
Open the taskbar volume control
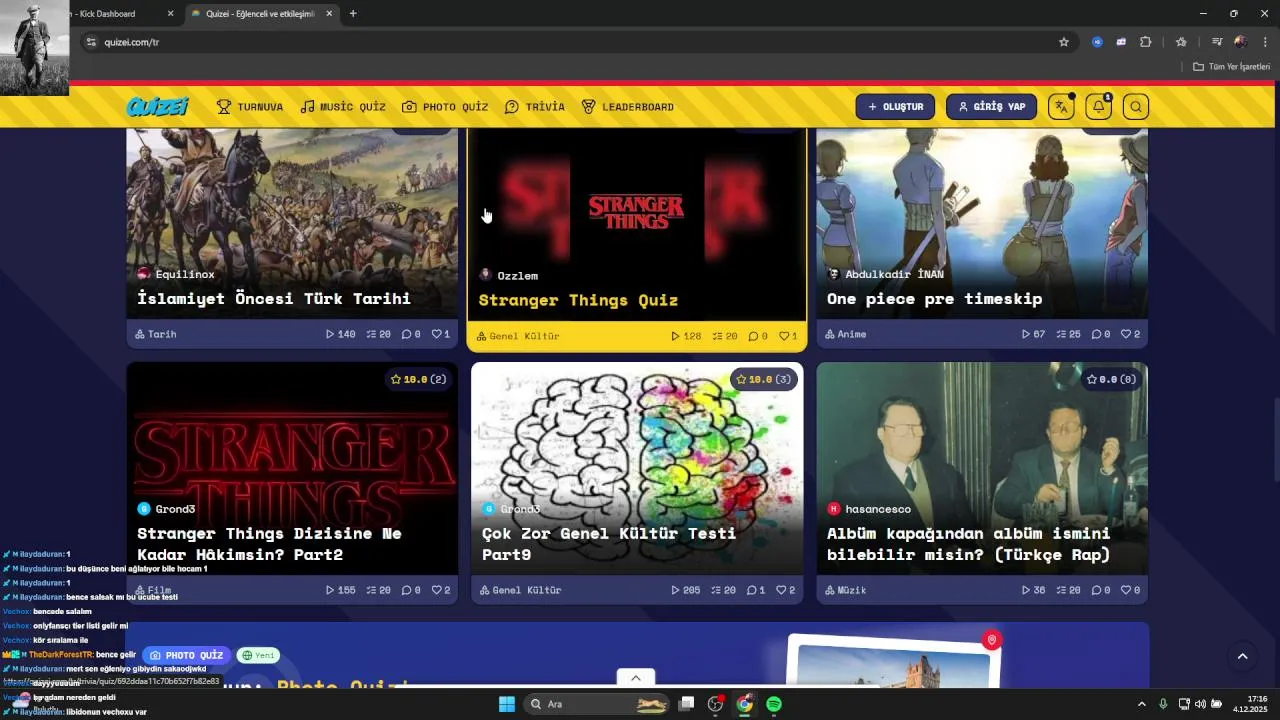[x=1200, y=704]
